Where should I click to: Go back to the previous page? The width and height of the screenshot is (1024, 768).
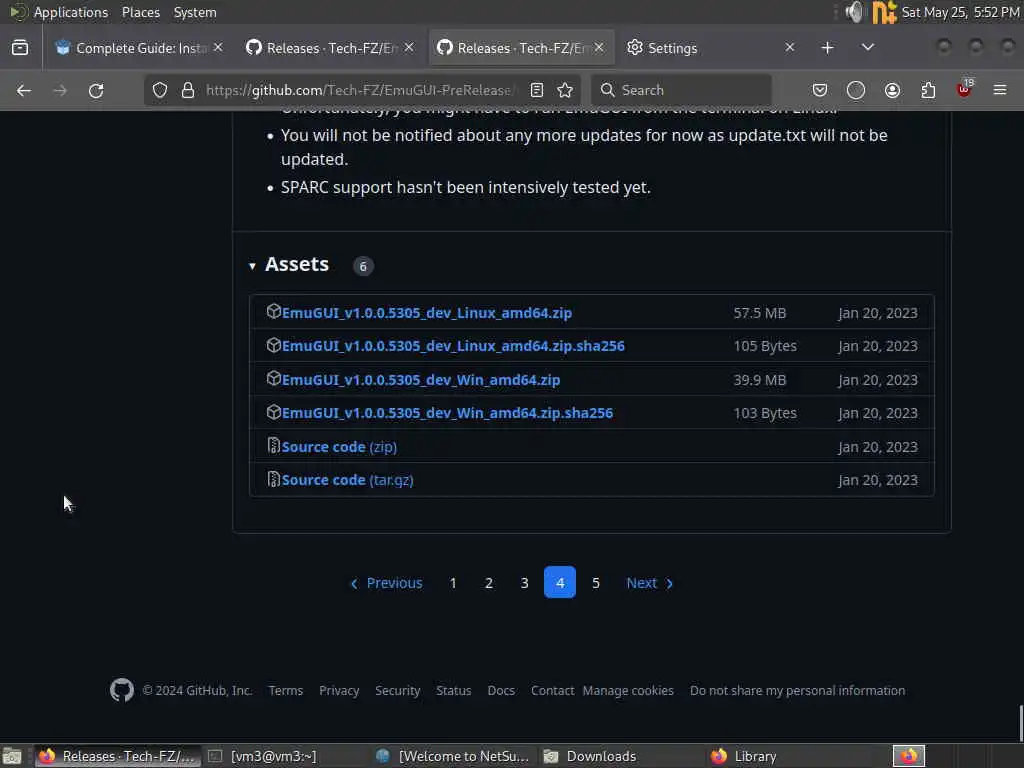coord(24,90)
